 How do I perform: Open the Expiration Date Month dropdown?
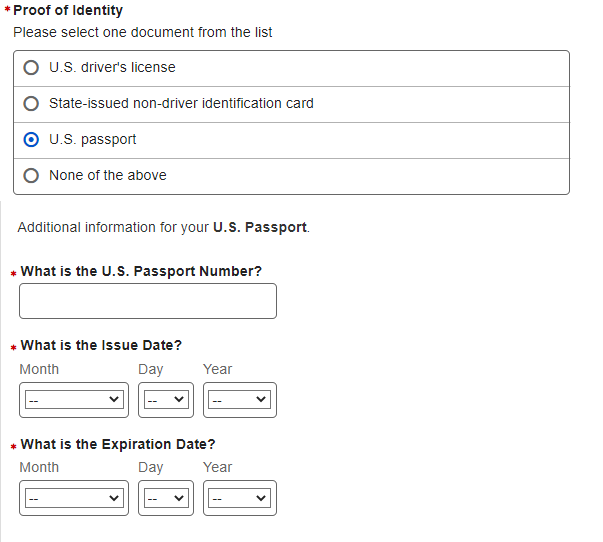point(73,498)
